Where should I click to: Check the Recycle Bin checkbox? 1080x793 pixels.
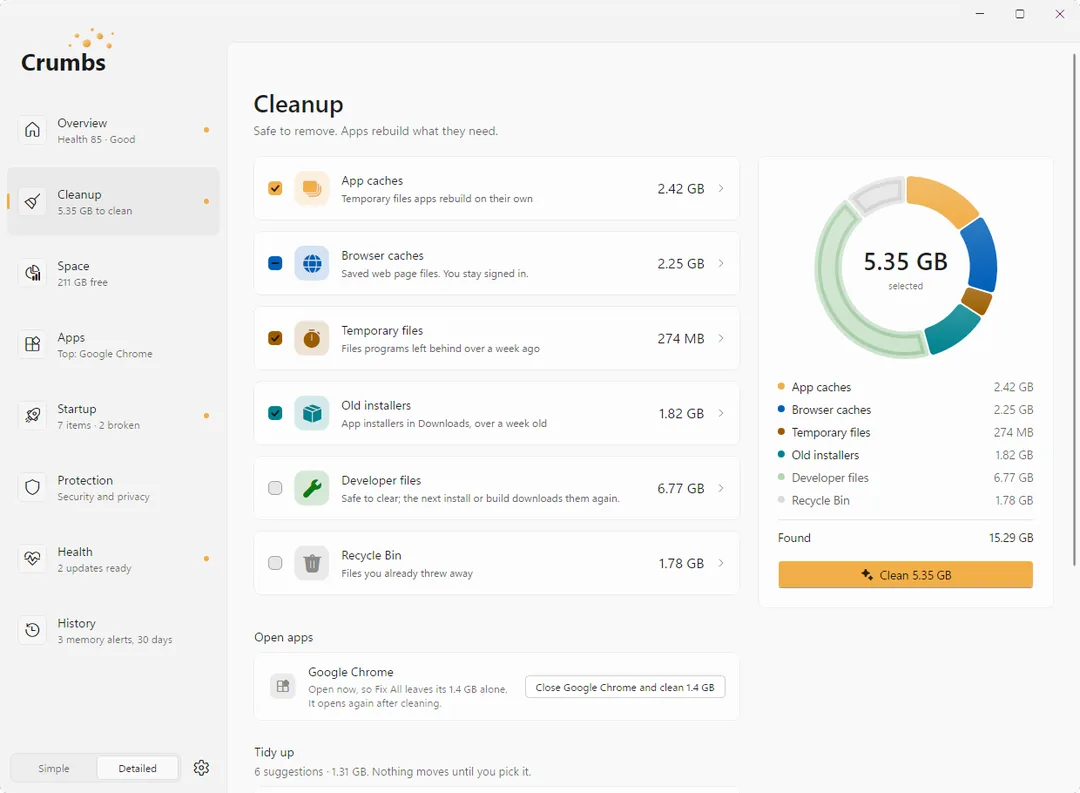[275, 563]
